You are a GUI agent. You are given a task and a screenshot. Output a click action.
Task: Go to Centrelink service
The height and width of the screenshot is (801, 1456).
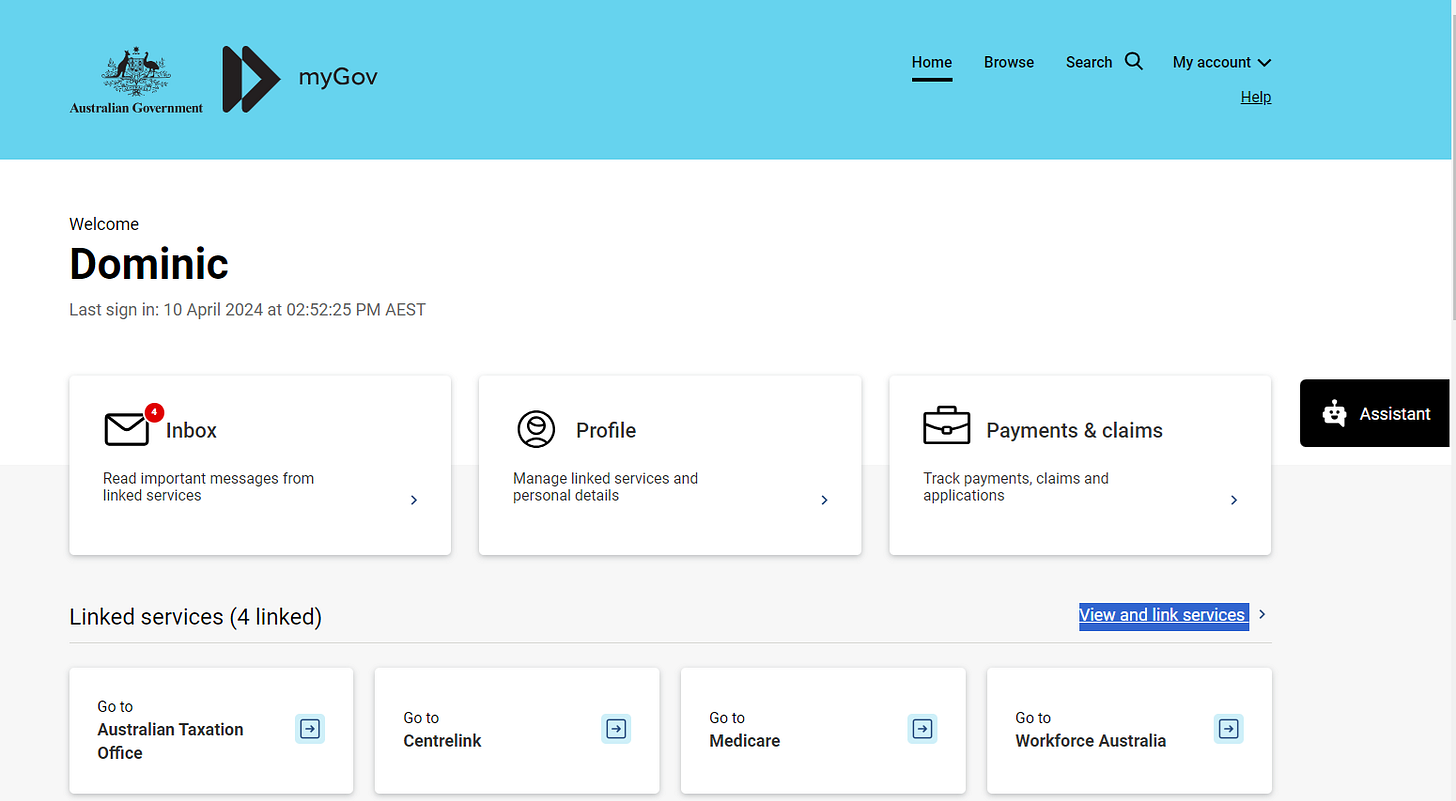(517, 730)
